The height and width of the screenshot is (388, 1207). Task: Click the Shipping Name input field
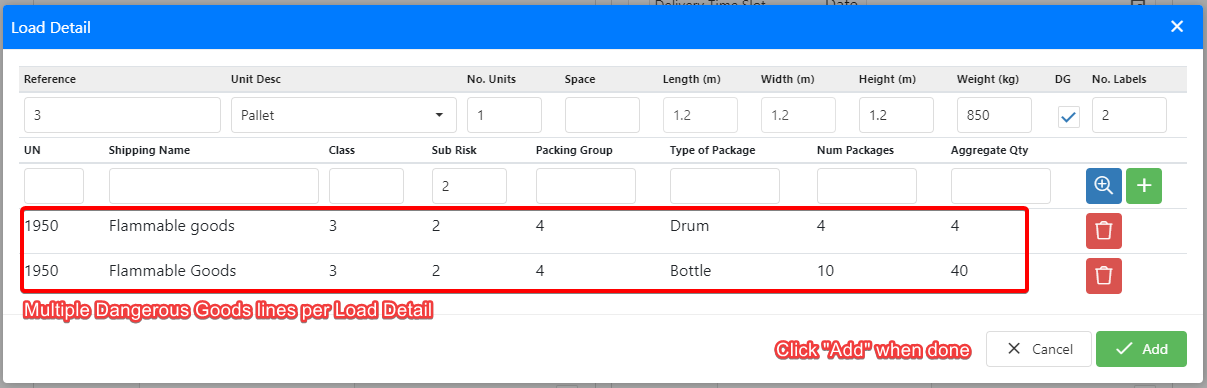pyautogui.click(x=214, y=186)
